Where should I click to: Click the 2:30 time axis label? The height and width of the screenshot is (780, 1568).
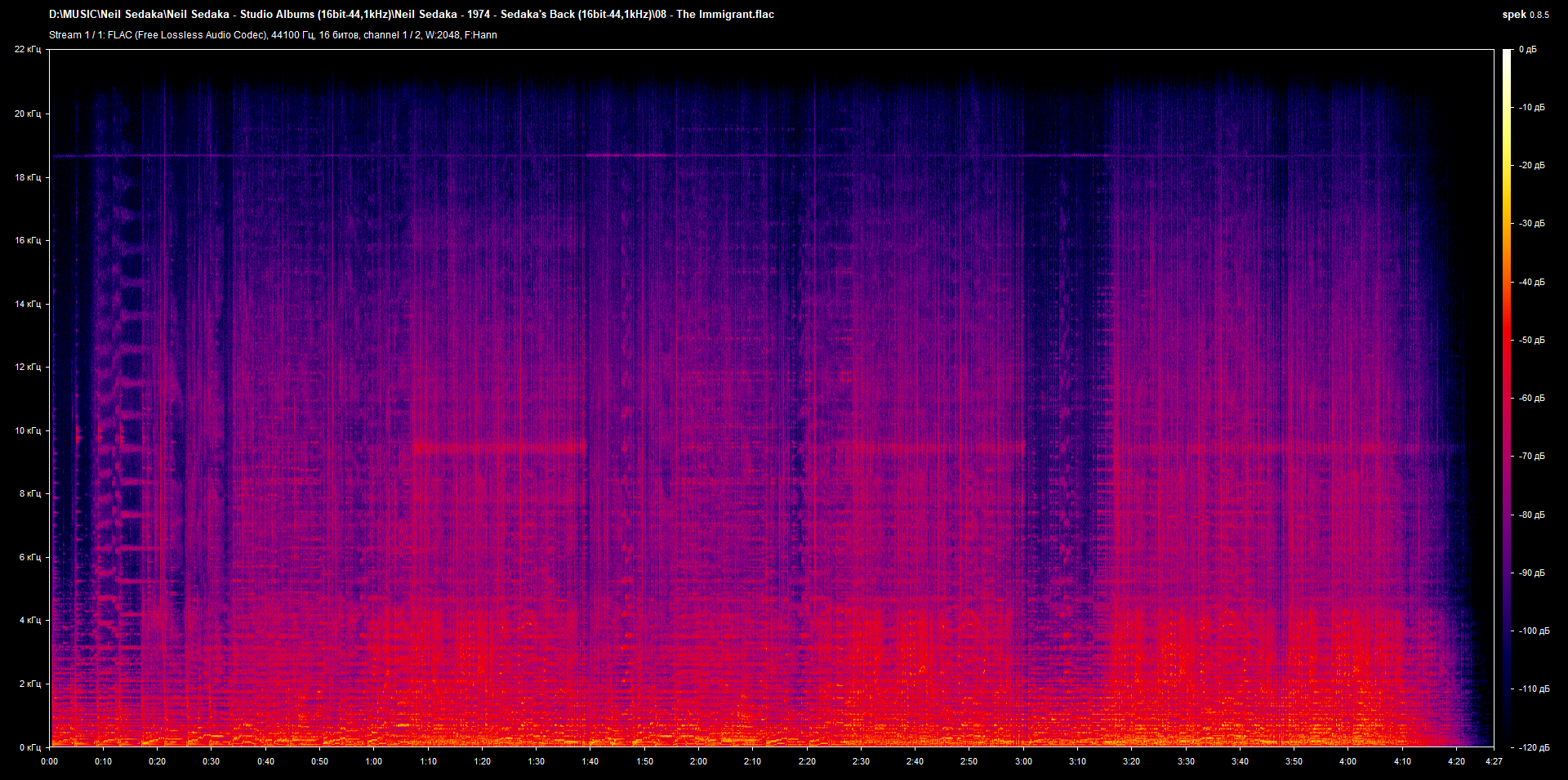click(x=861, y=761)
